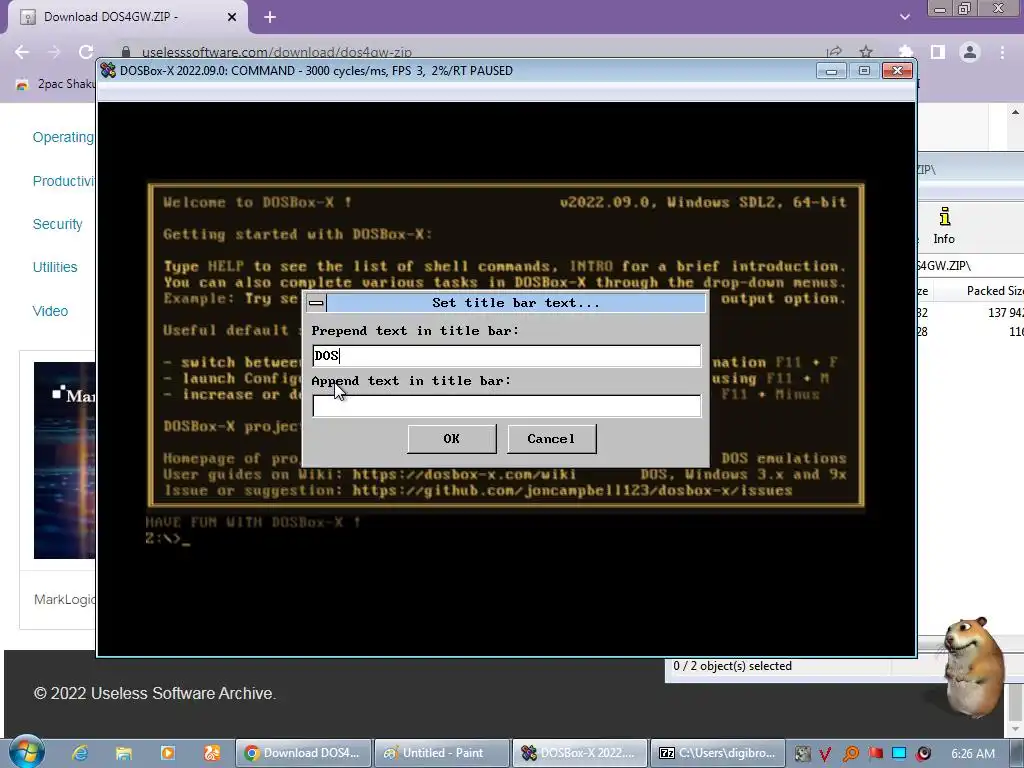Go back in Chrome browser
This screenshot has width=1024, height=768.
coord(22,52)
